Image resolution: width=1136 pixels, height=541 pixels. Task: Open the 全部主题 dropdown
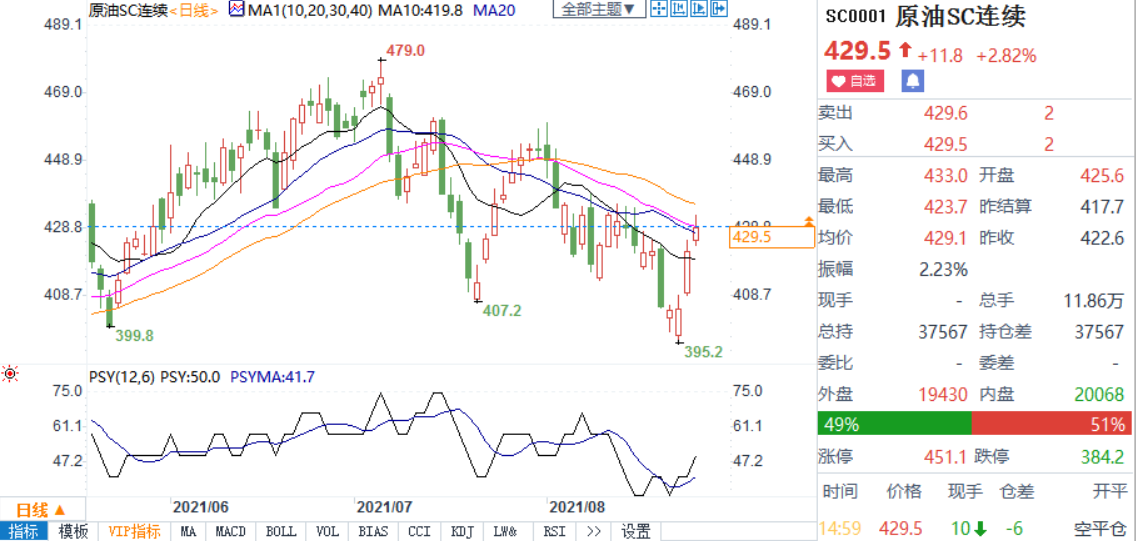pyautogui.click(x=598, y=9)
